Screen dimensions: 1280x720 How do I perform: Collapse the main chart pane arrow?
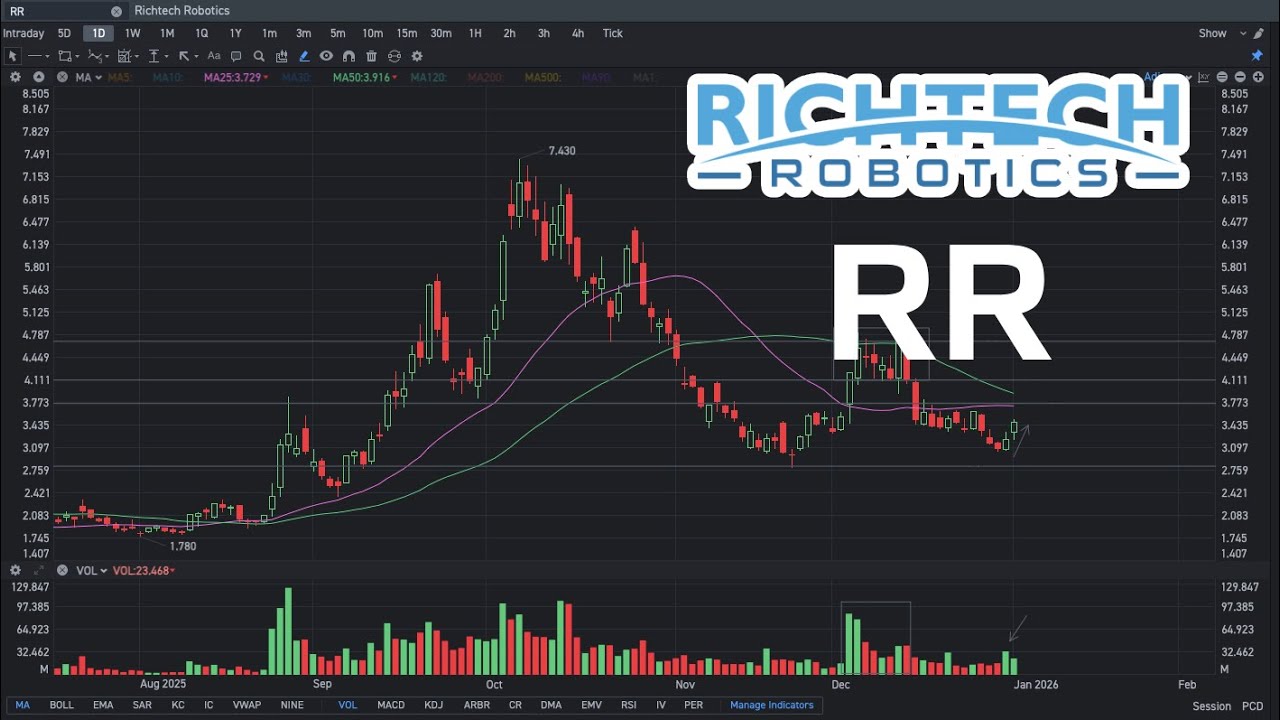point(39,77)
